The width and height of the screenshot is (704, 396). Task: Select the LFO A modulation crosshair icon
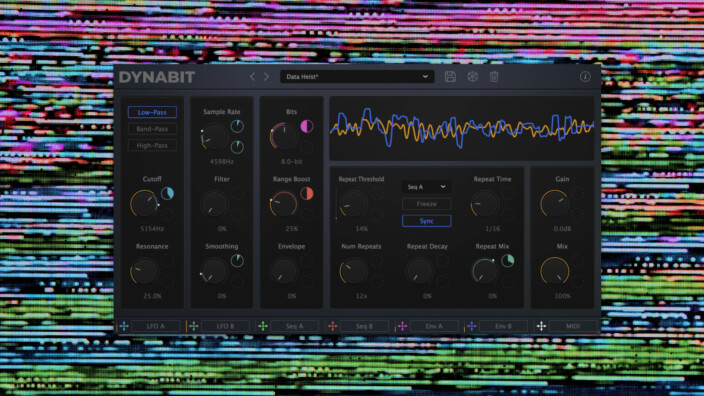[124, 326]
